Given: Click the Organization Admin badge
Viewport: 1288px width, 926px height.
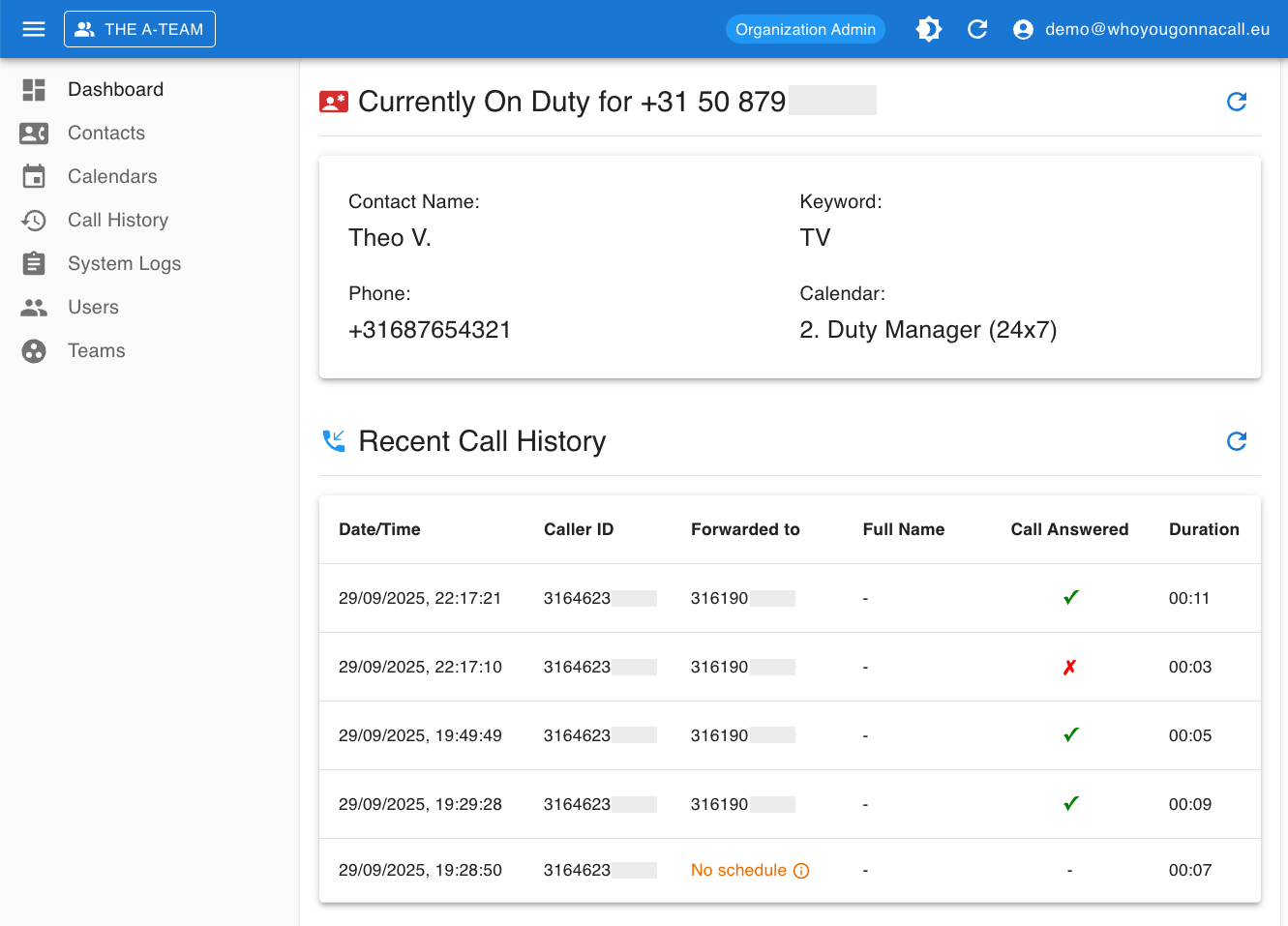Looking at the screenshot, I should 805,29.
